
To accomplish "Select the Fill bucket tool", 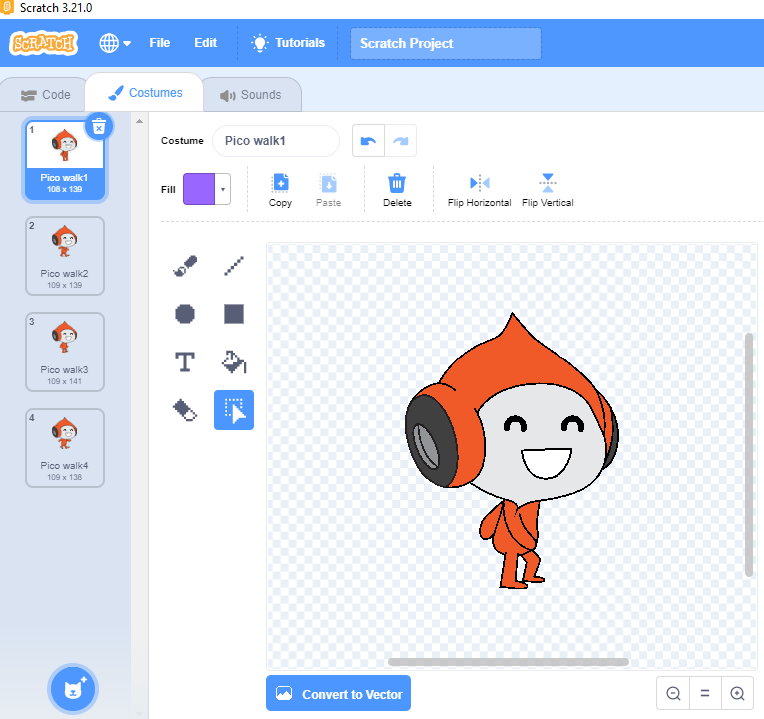I will point(234,362).
